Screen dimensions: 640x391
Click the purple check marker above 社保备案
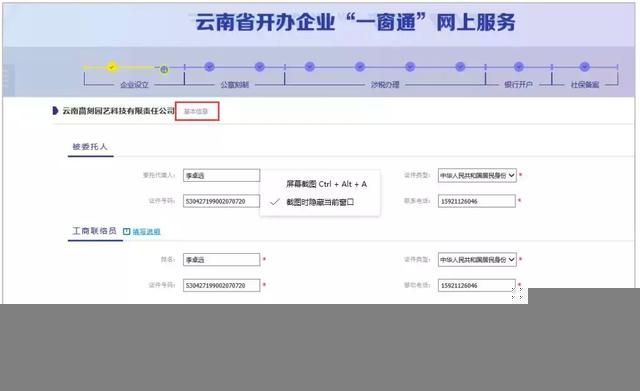[x=585, y=67]
